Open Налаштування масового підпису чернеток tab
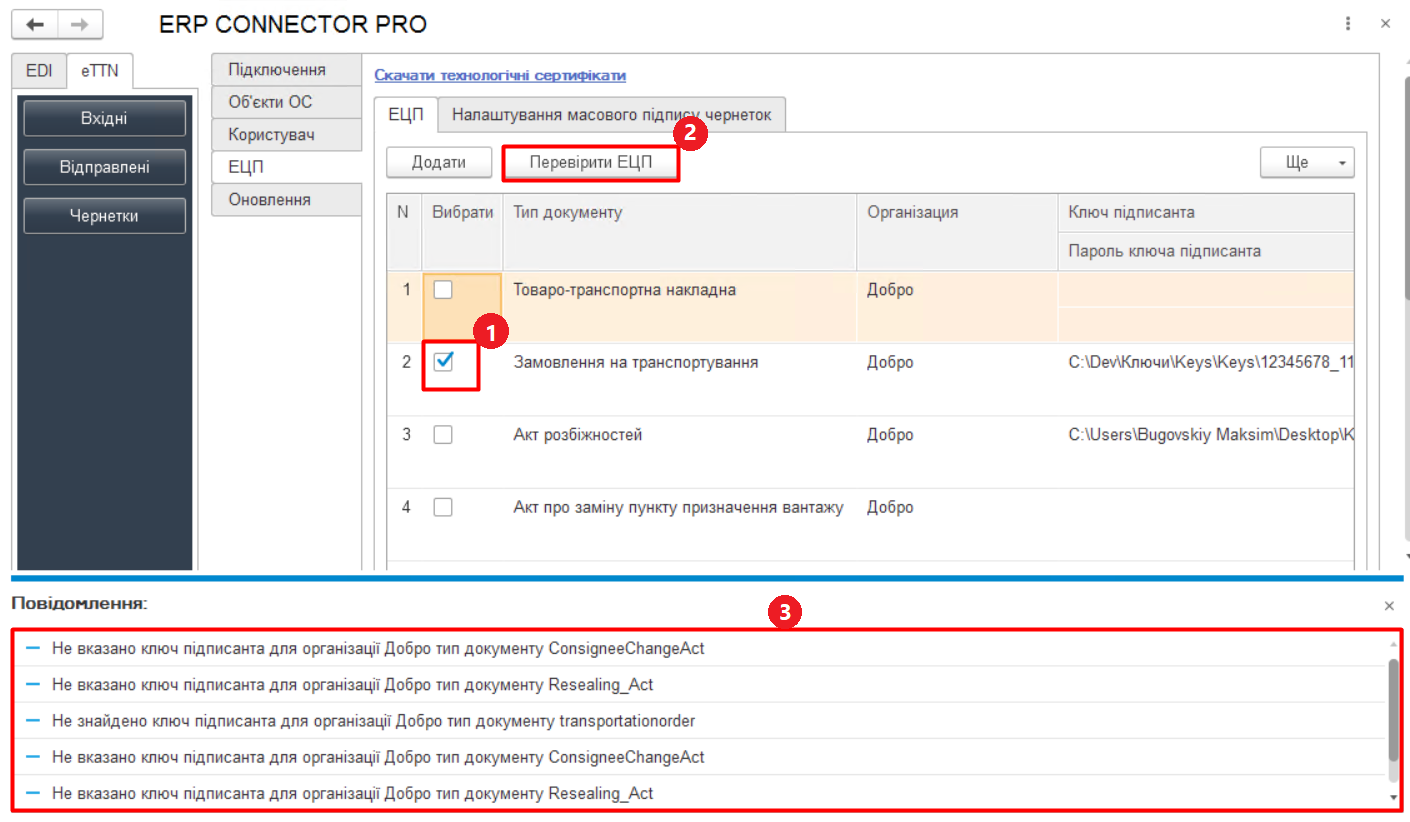This screenshot has width=1410, height=822. 611,115
